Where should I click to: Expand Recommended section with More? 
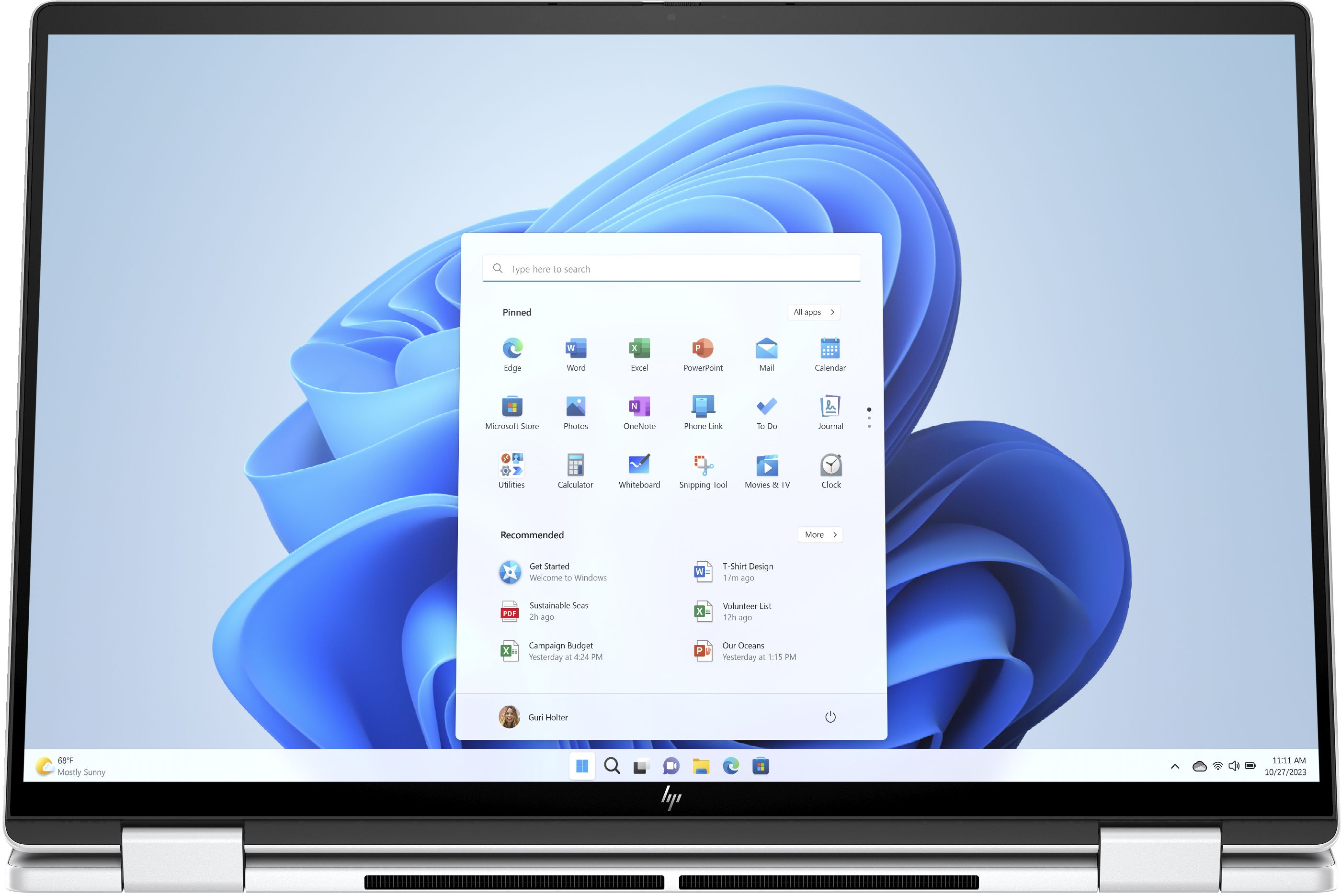819,533
